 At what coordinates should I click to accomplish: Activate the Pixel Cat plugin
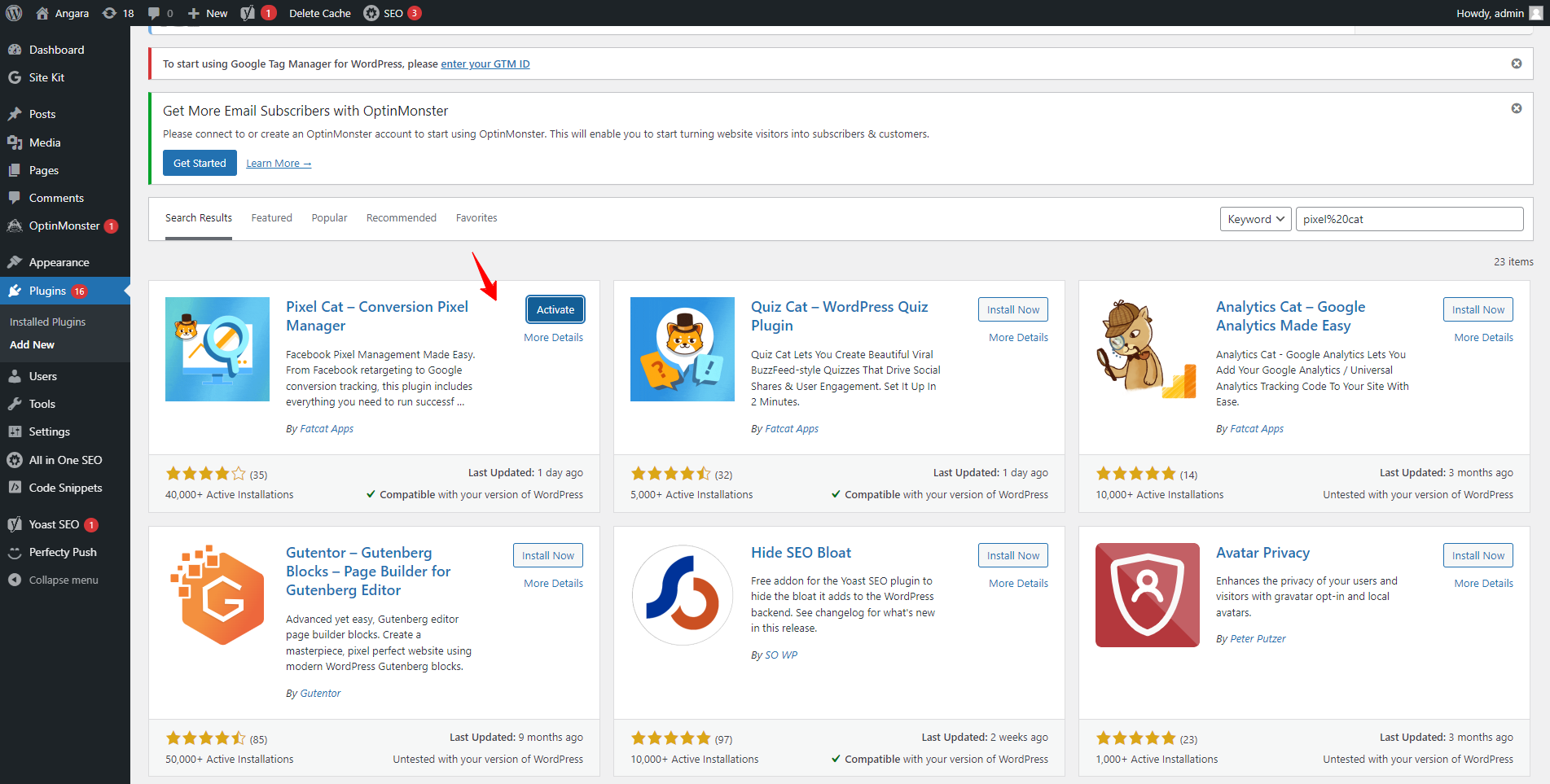tap(555, 309)
